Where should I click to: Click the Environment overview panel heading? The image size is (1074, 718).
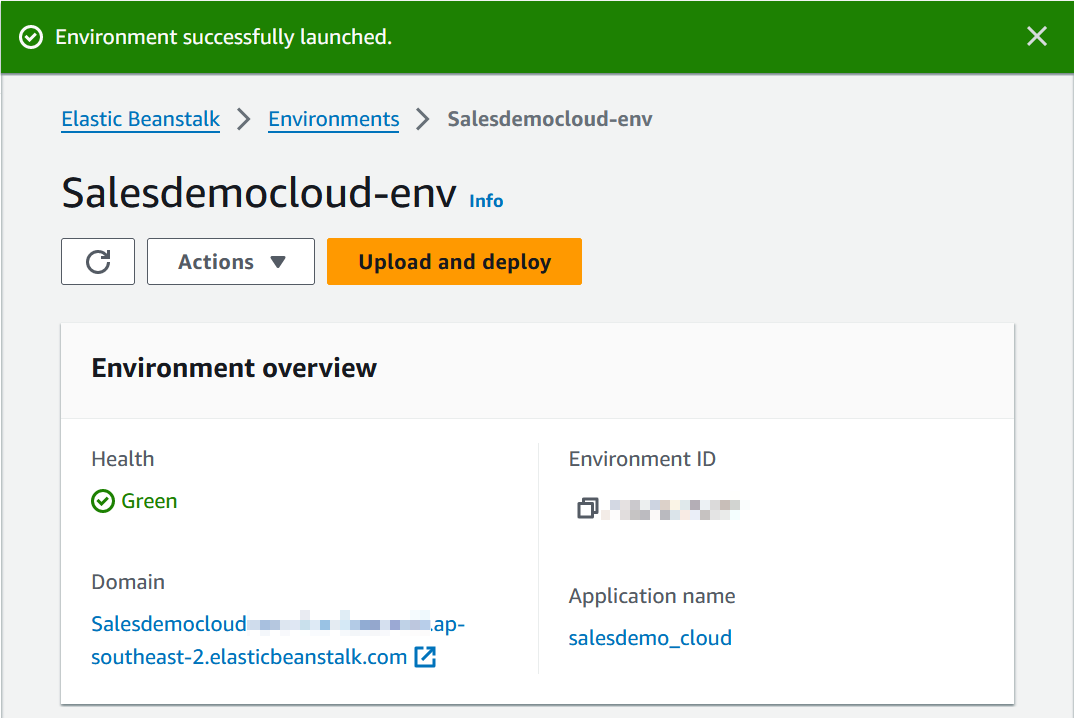pos(234,368)
